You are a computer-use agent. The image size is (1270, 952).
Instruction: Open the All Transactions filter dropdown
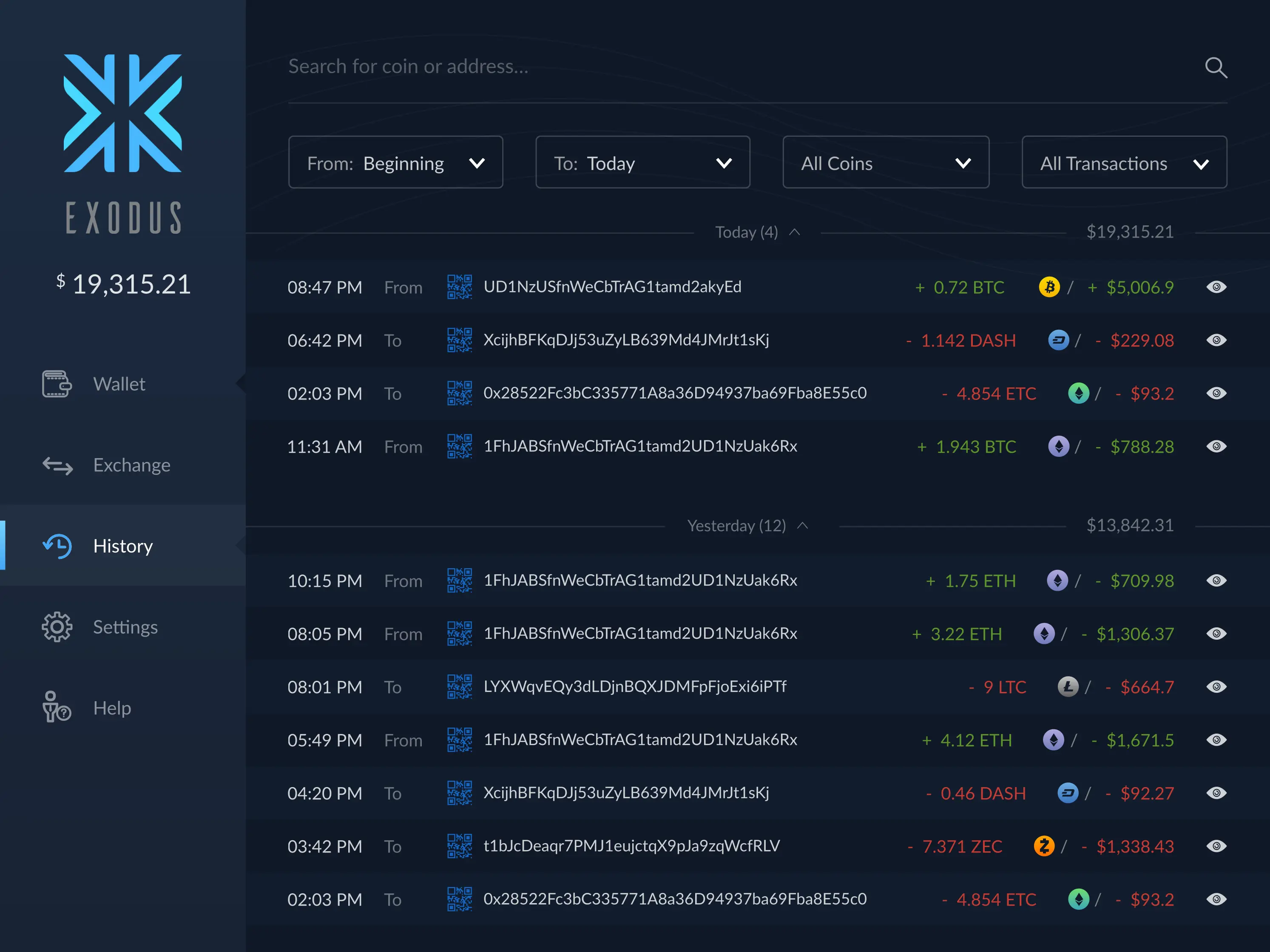tap(1124, 162)
